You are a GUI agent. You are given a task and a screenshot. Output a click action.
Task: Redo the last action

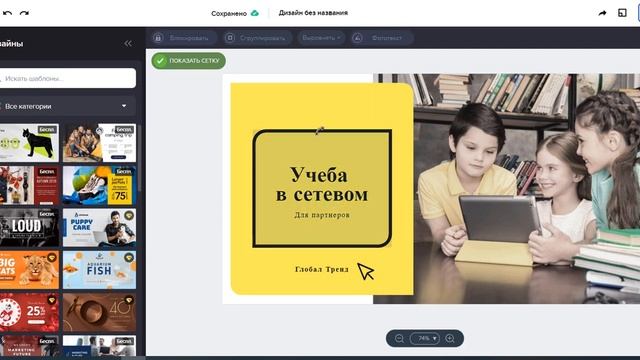[24, 13]
